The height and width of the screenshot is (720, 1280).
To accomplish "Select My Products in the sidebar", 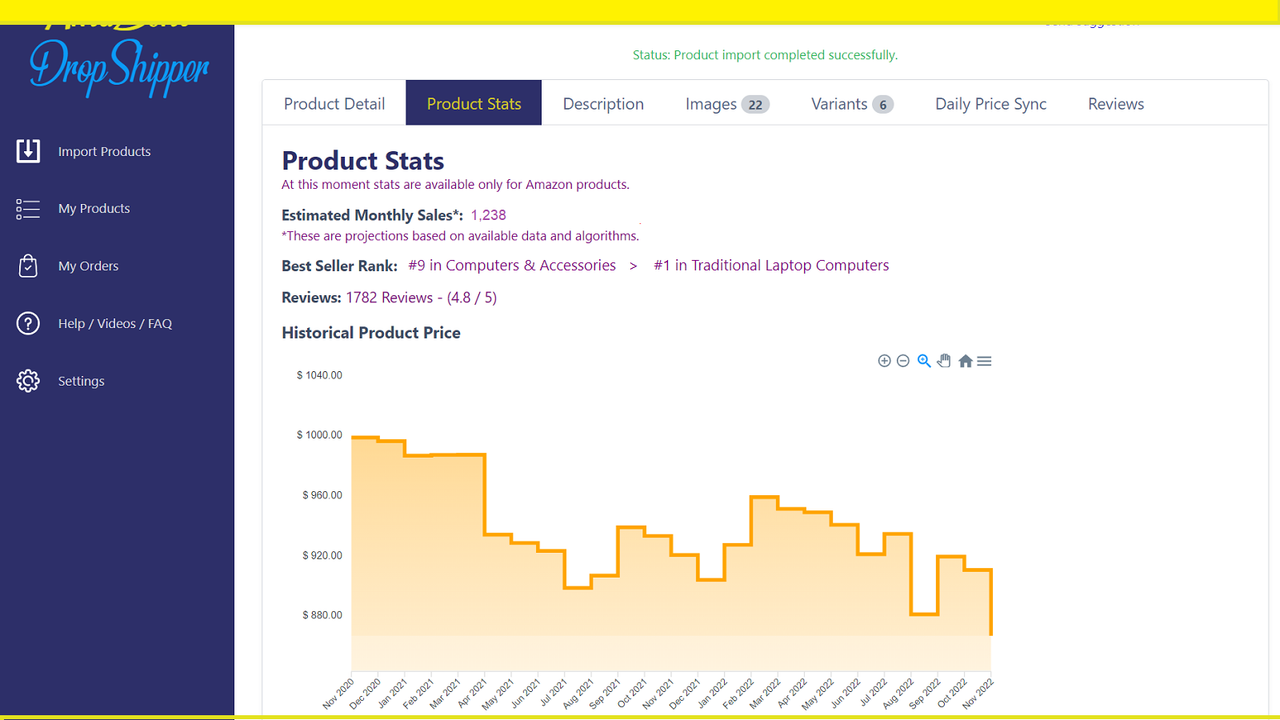I will (x=94, y=208).
